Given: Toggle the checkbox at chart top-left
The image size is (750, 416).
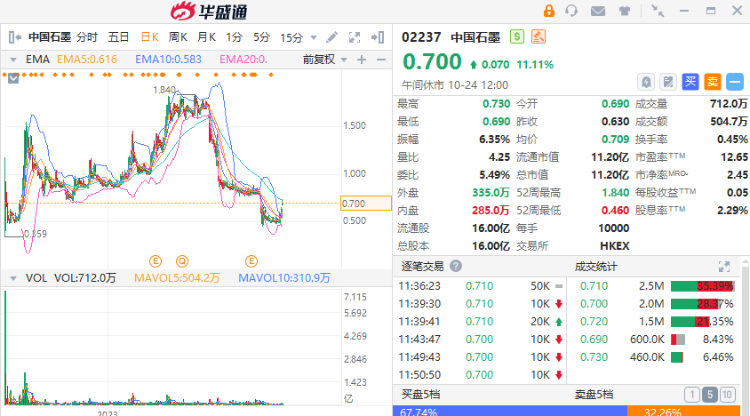Looking at the screenshot, I should point(13,78).
